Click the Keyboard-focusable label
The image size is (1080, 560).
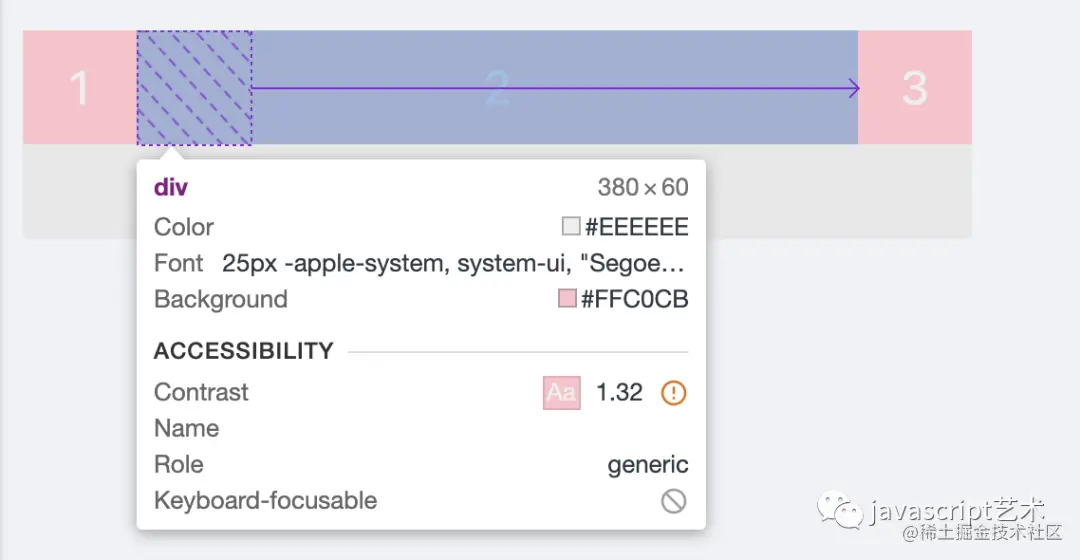coord(265,501)
